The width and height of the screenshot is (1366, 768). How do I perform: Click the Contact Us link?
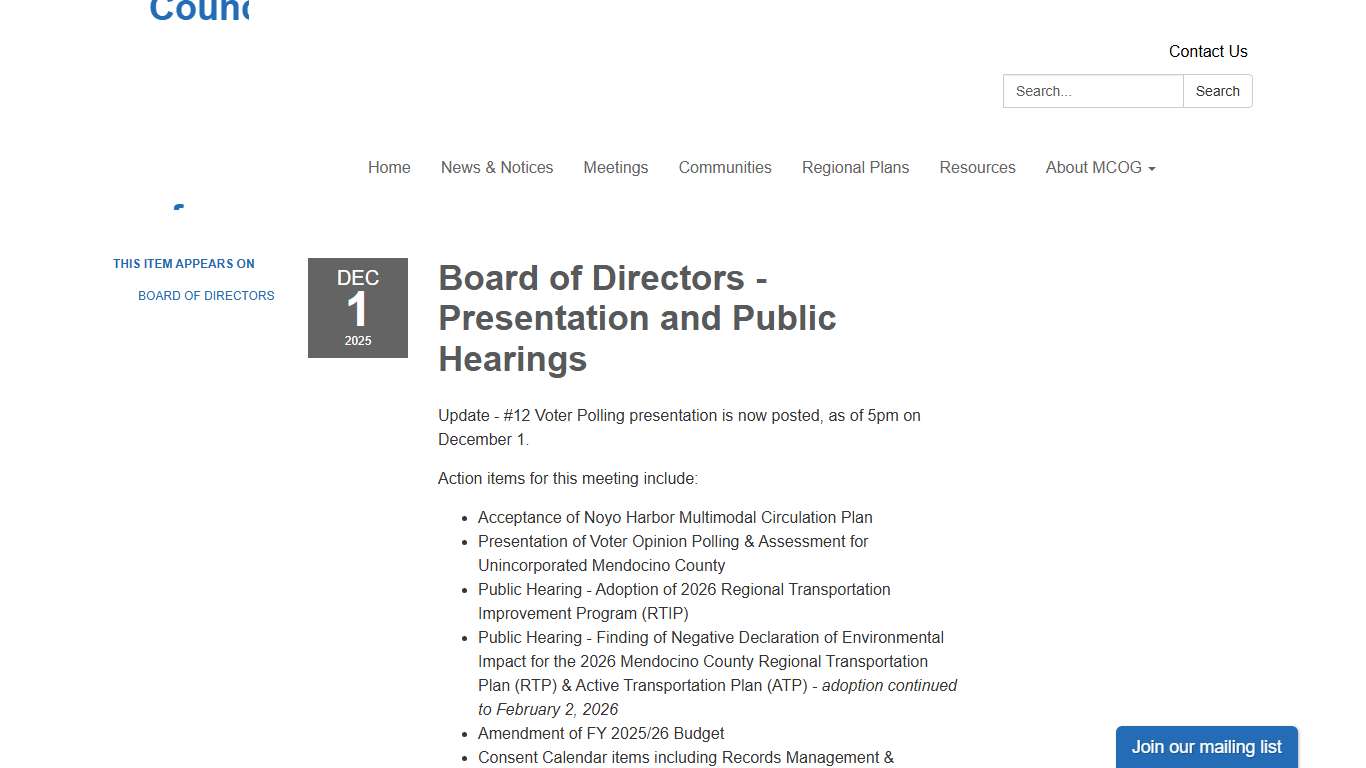point(1208,51)
